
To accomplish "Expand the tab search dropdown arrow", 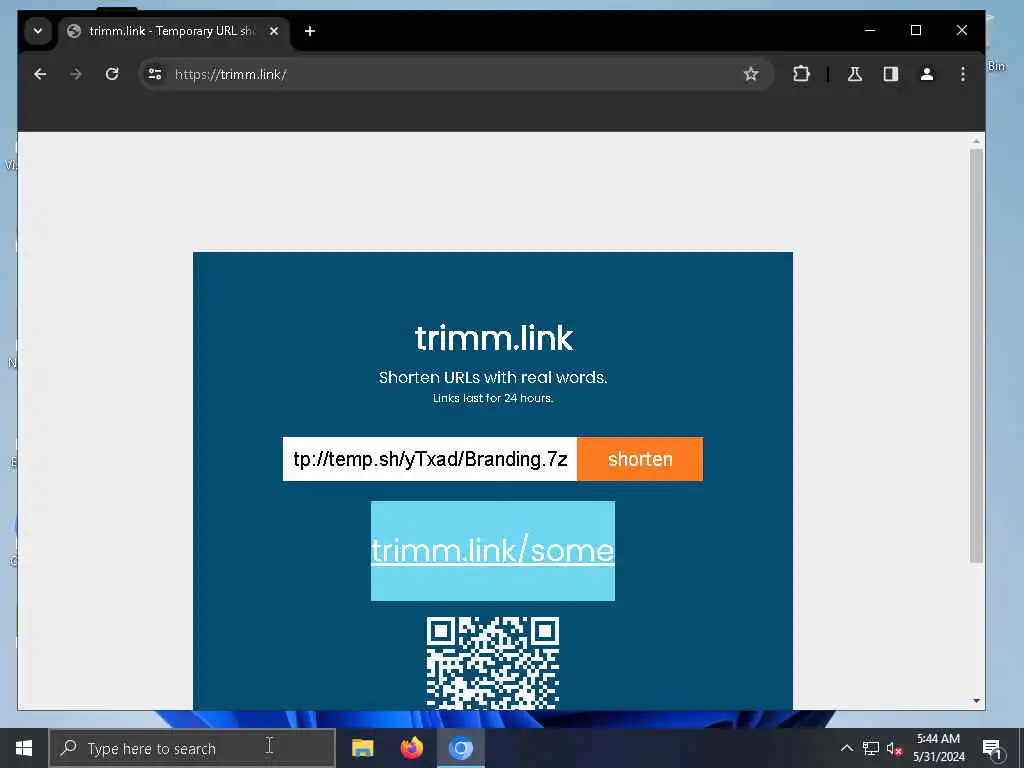I will 38,31.
